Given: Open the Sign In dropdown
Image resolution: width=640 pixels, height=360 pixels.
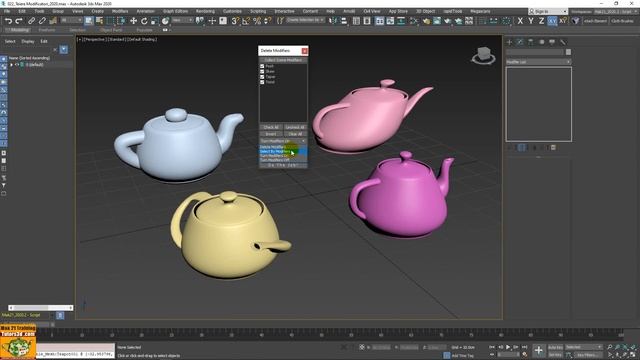Looking at the screenshot, I should (547, 11).
